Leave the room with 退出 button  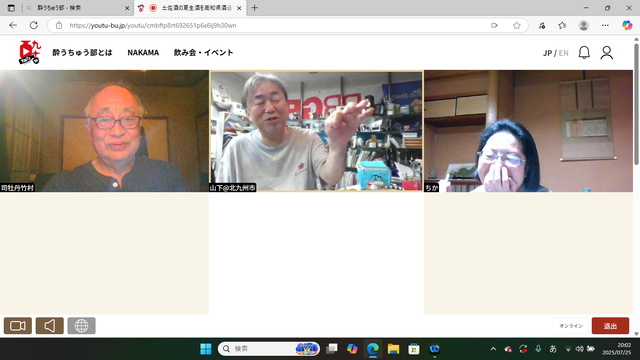tap(610, 326)
